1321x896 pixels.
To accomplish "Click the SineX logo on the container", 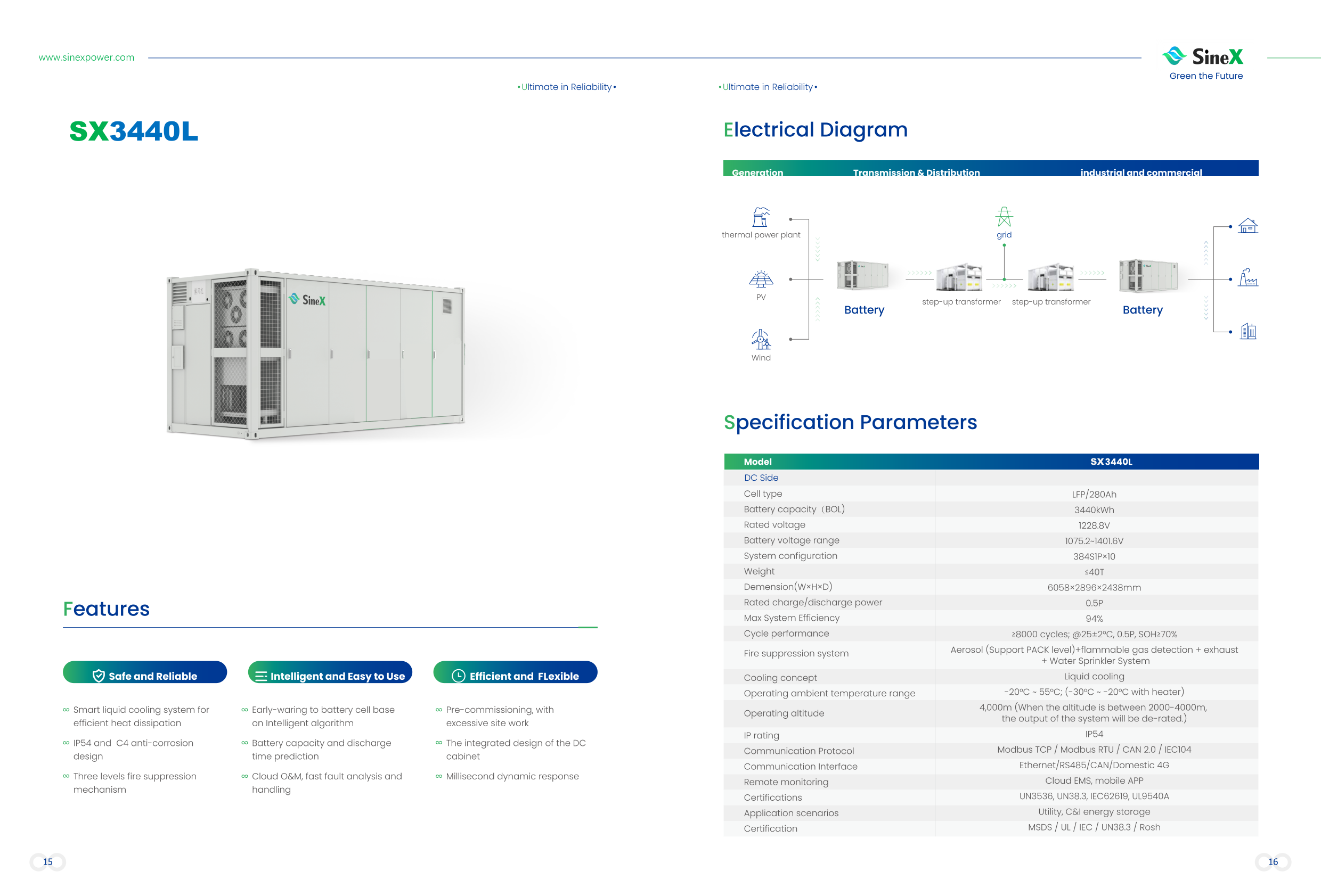I will pos(307,299).
